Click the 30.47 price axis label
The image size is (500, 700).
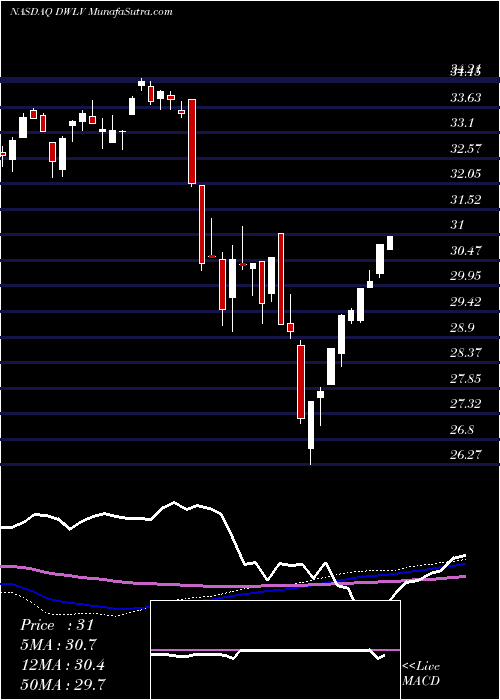pyautogui.click(x=466, y=251)
